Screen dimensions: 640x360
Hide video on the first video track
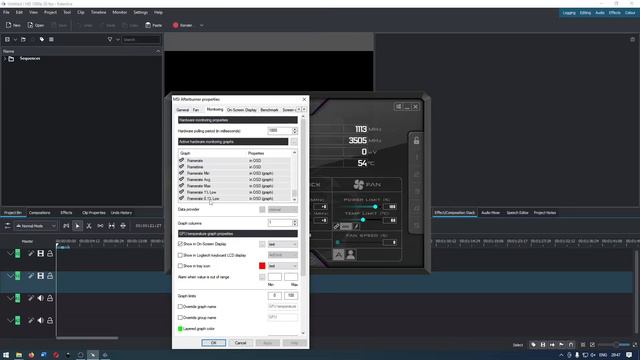[40, 253]
